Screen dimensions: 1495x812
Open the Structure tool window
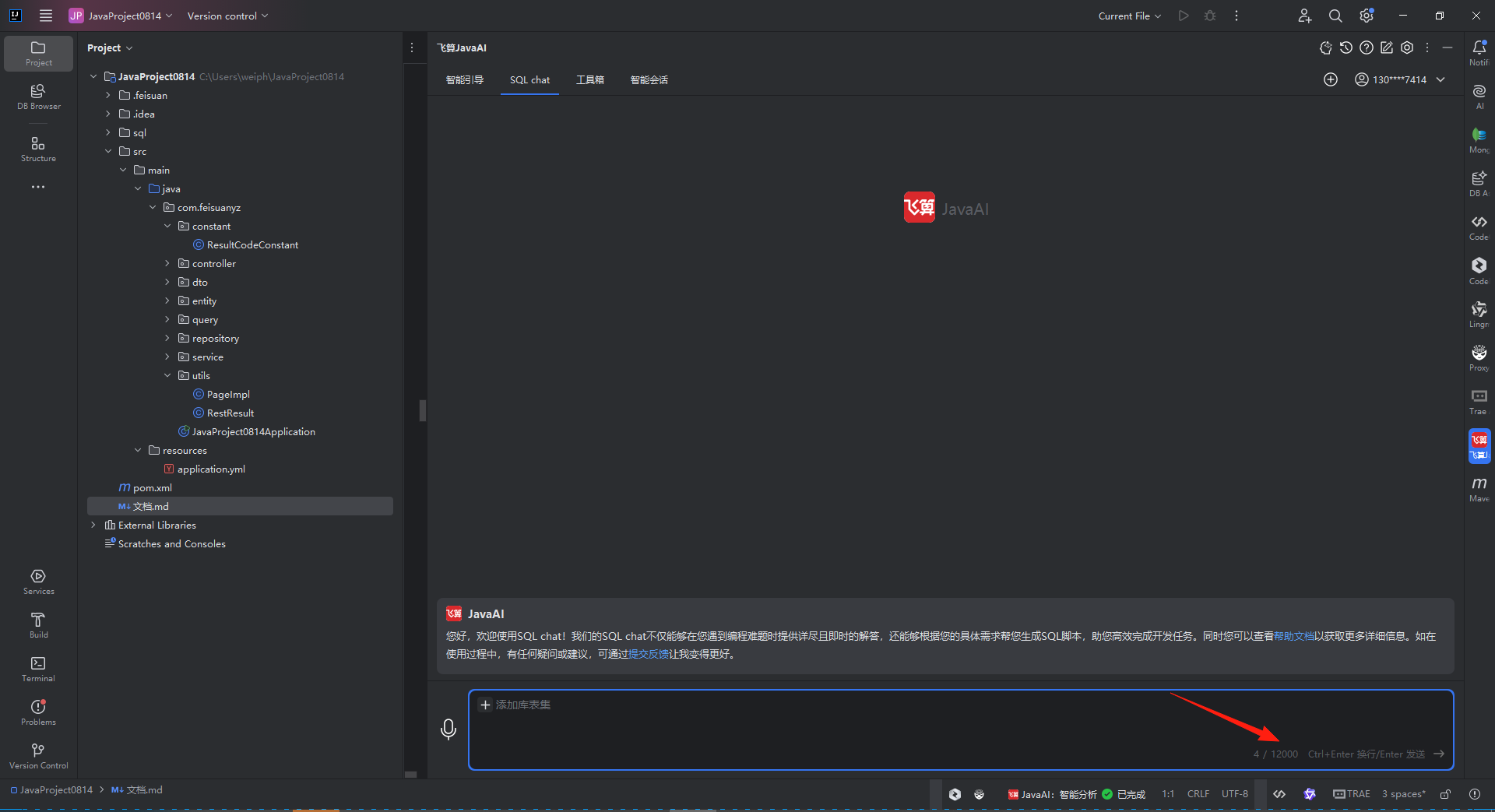[x=38, y=149]
